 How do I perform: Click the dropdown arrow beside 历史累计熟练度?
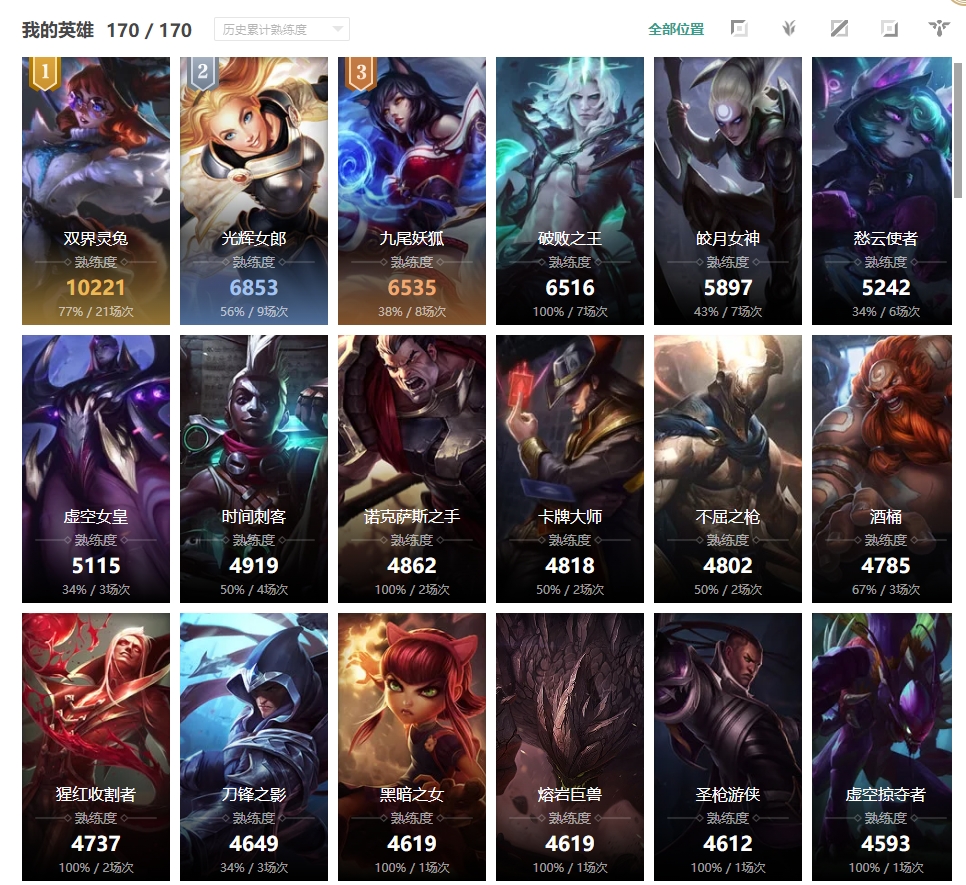(x=338, y=29)
